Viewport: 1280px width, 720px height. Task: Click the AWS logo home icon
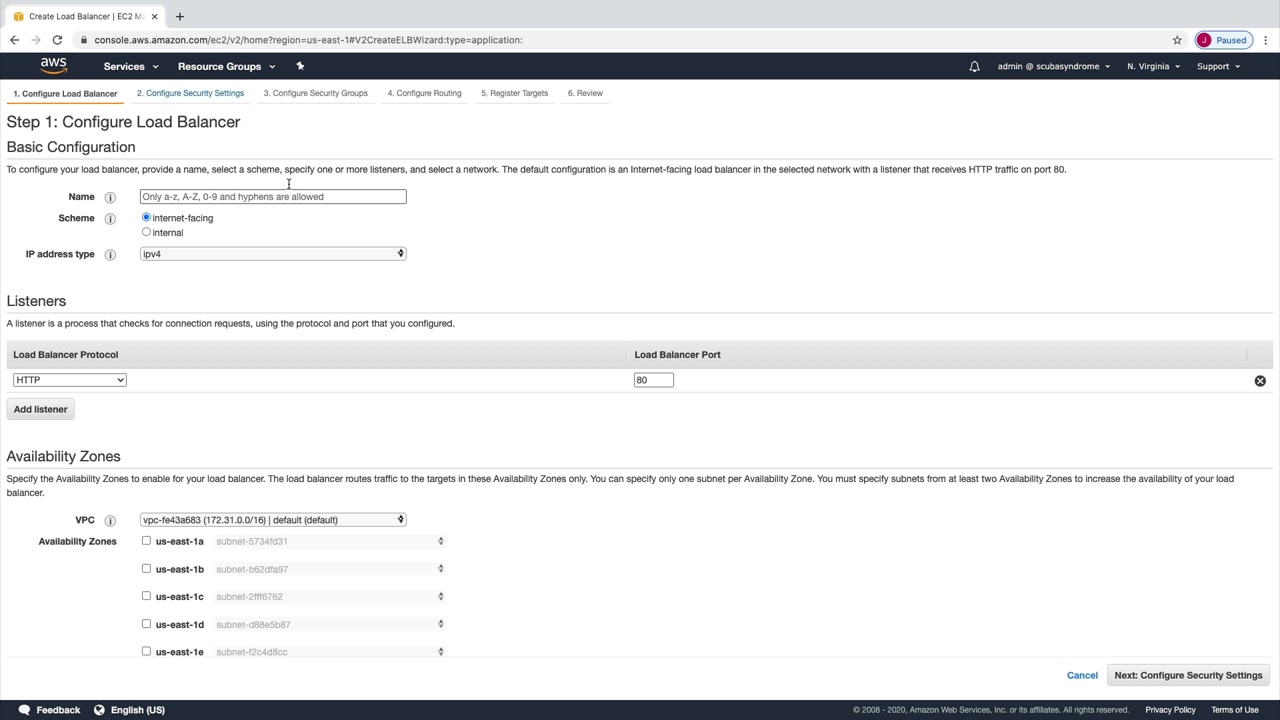pos(53,66)
